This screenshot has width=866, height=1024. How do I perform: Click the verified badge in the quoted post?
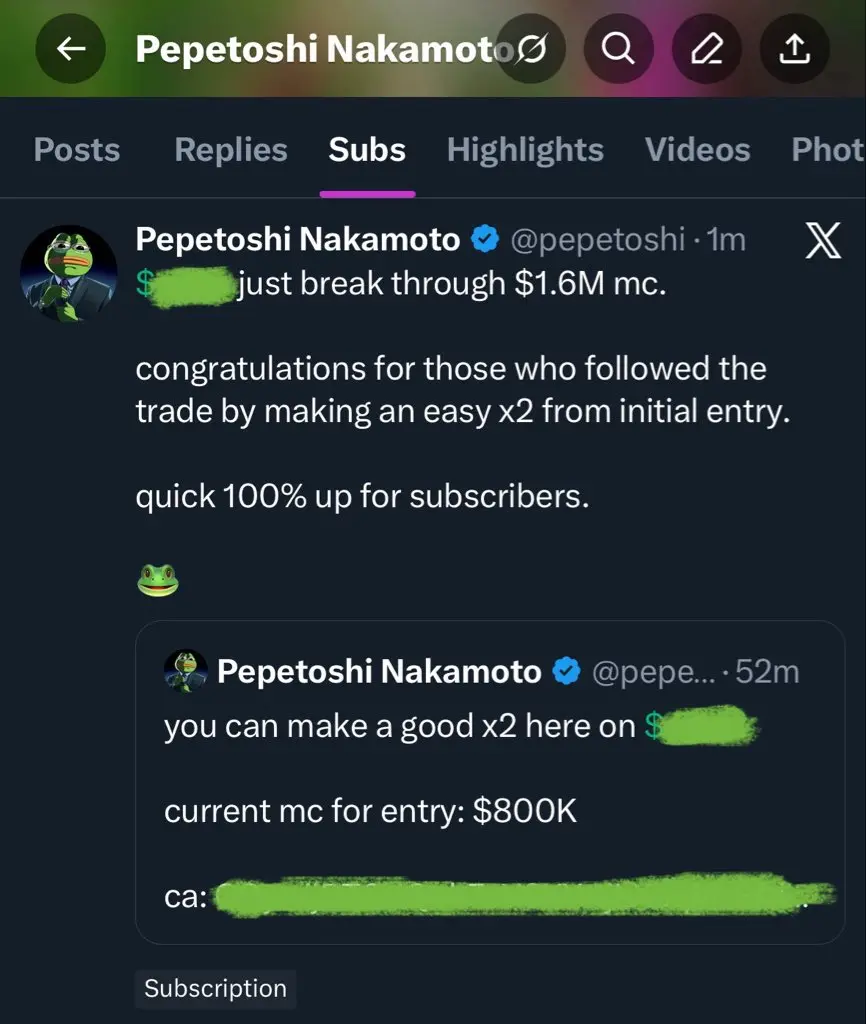(x=567, y=672)
